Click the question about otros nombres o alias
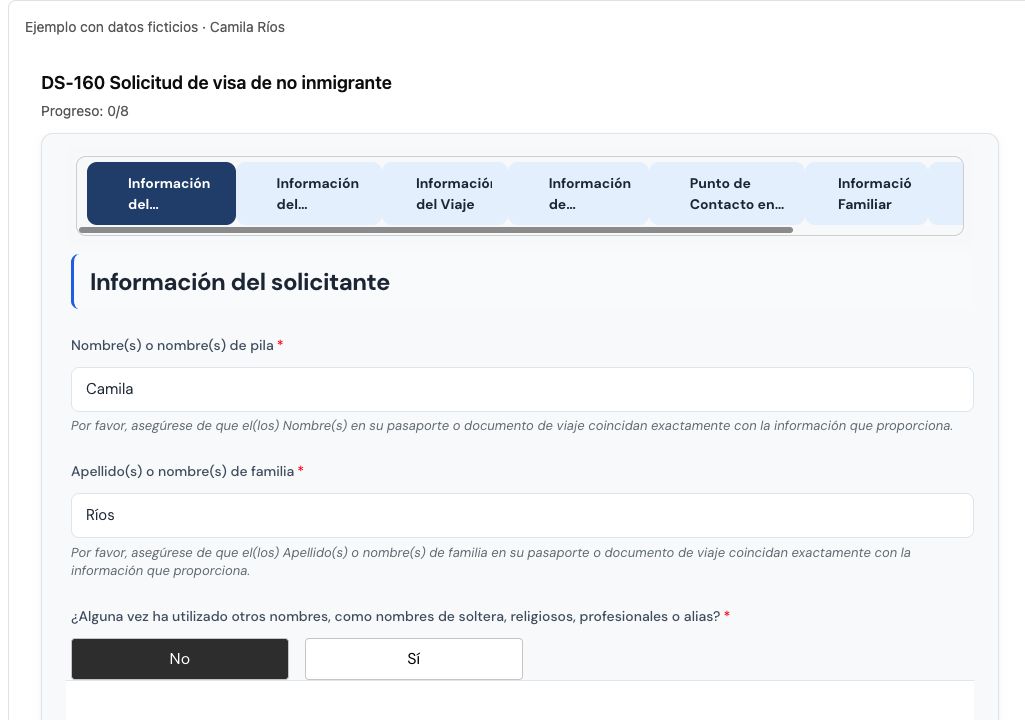 (395, 617)
